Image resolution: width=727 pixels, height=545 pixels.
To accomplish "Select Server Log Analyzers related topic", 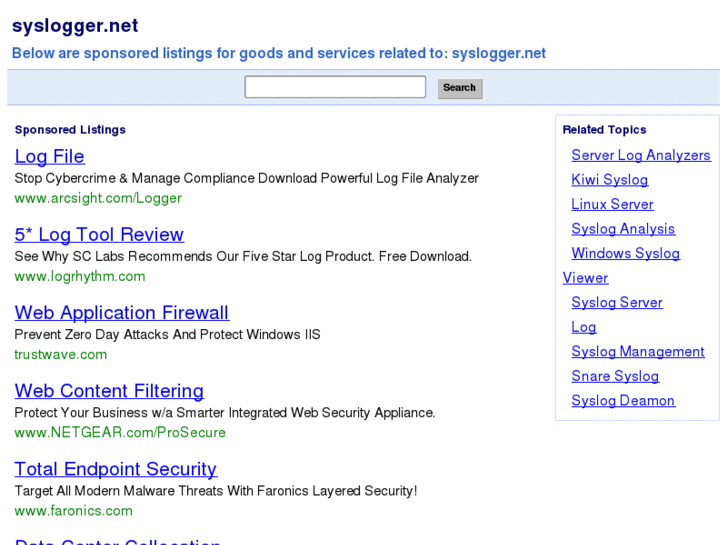I will point(641,155).
